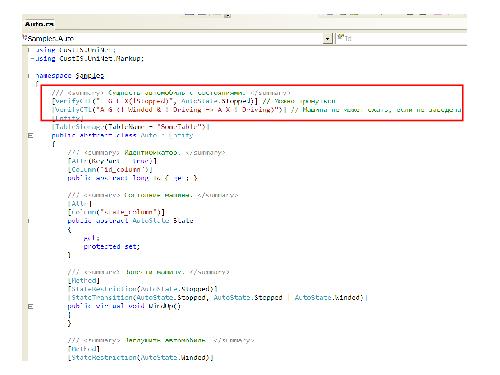The height and width of the screenshot is (375, 500).
Task: Open the Id member navigation combo box
Action: [401, 38]
